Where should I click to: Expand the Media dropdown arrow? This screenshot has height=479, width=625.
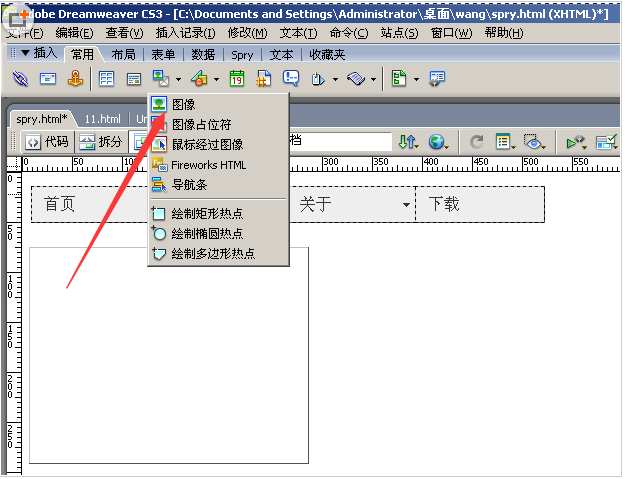click(x=216, y=80)
